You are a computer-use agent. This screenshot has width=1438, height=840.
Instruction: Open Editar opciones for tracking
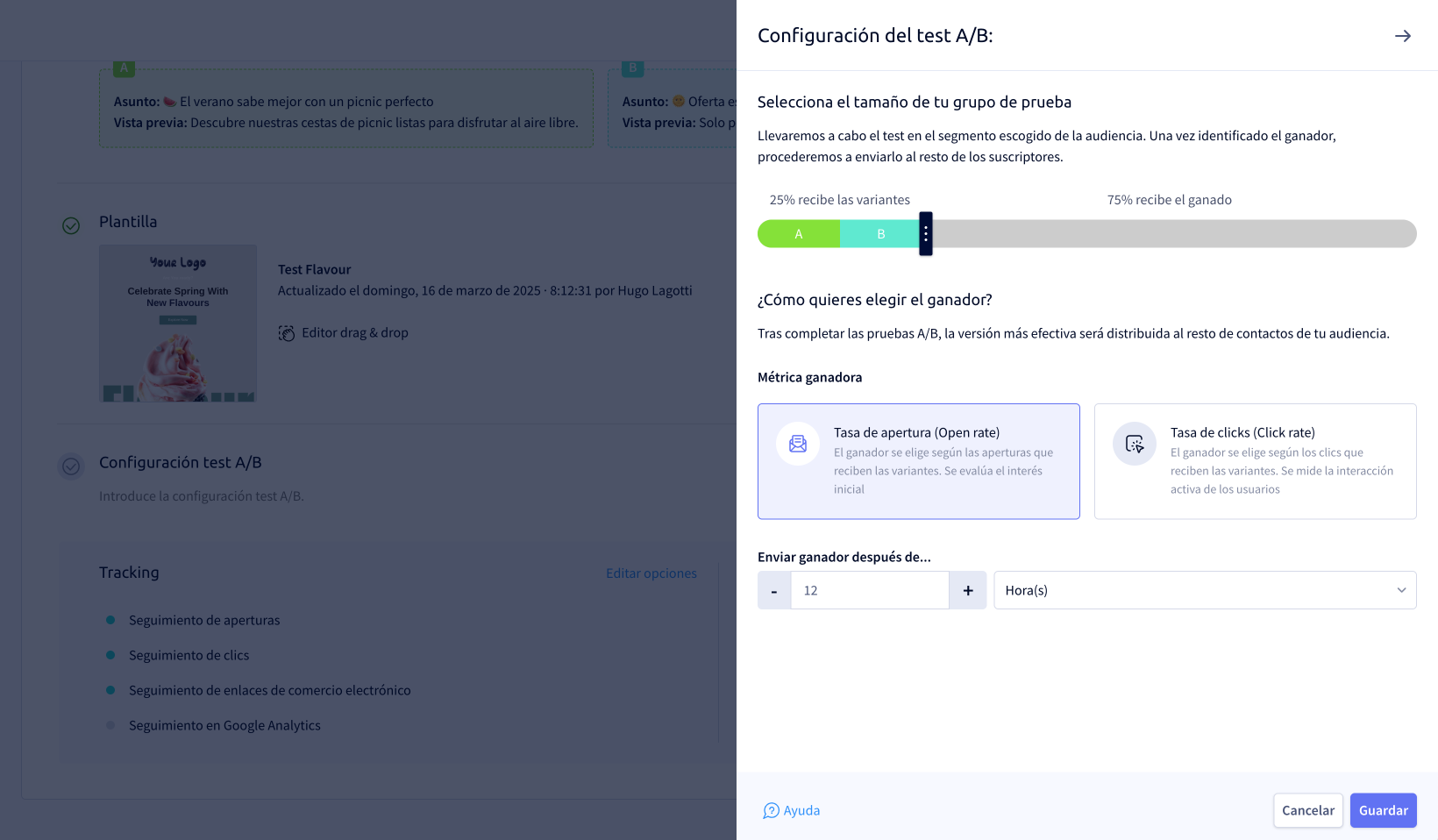(651, 573)
